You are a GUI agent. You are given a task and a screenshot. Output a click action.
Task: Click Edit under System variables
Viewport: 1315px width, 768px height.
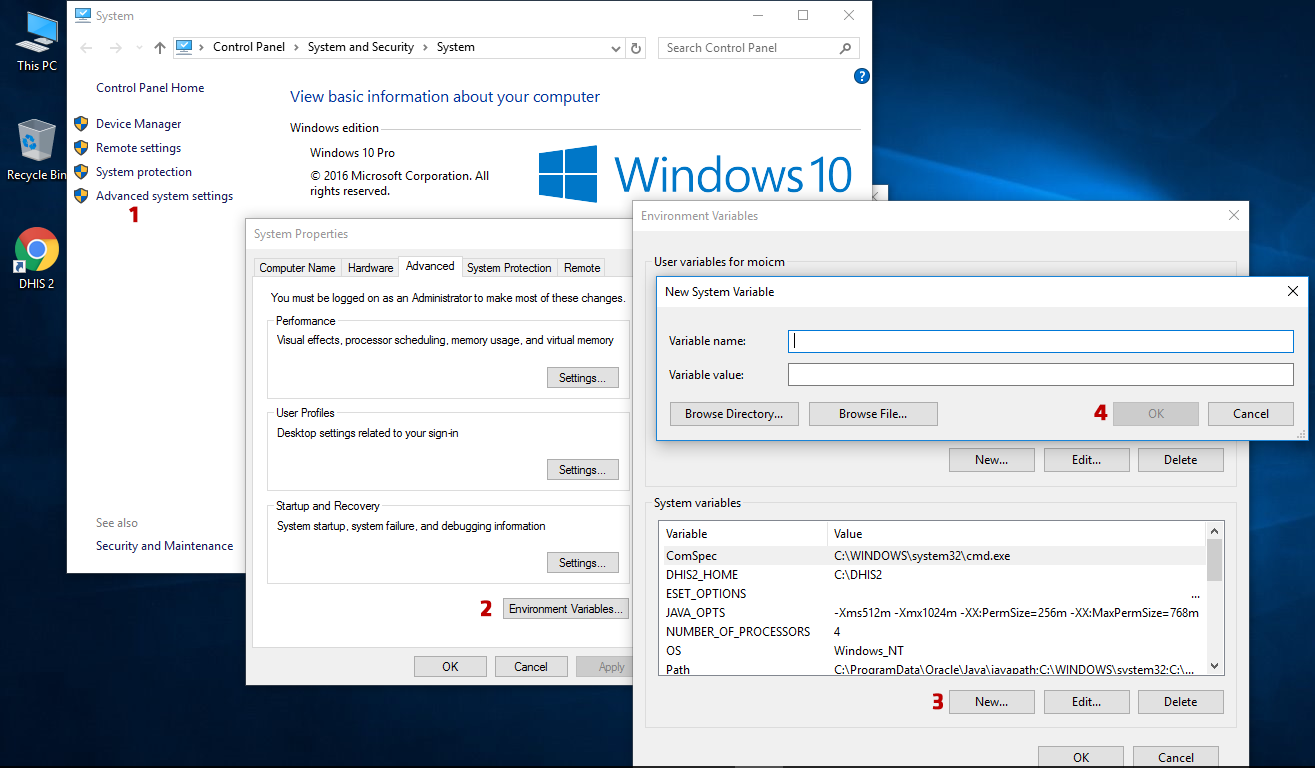(x=1087, y=702)
